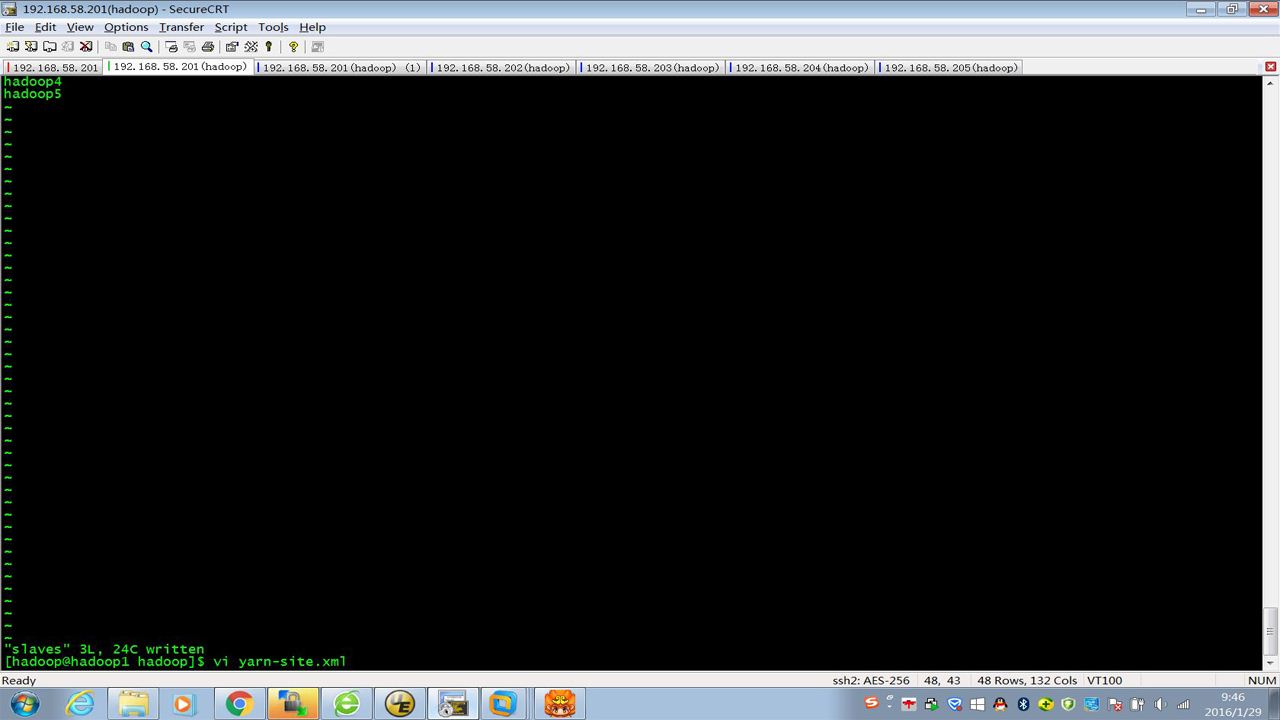Viewport: 1280px width, 720px height.
Task: Open the Help menu
Action: click(x=312, y=27)
